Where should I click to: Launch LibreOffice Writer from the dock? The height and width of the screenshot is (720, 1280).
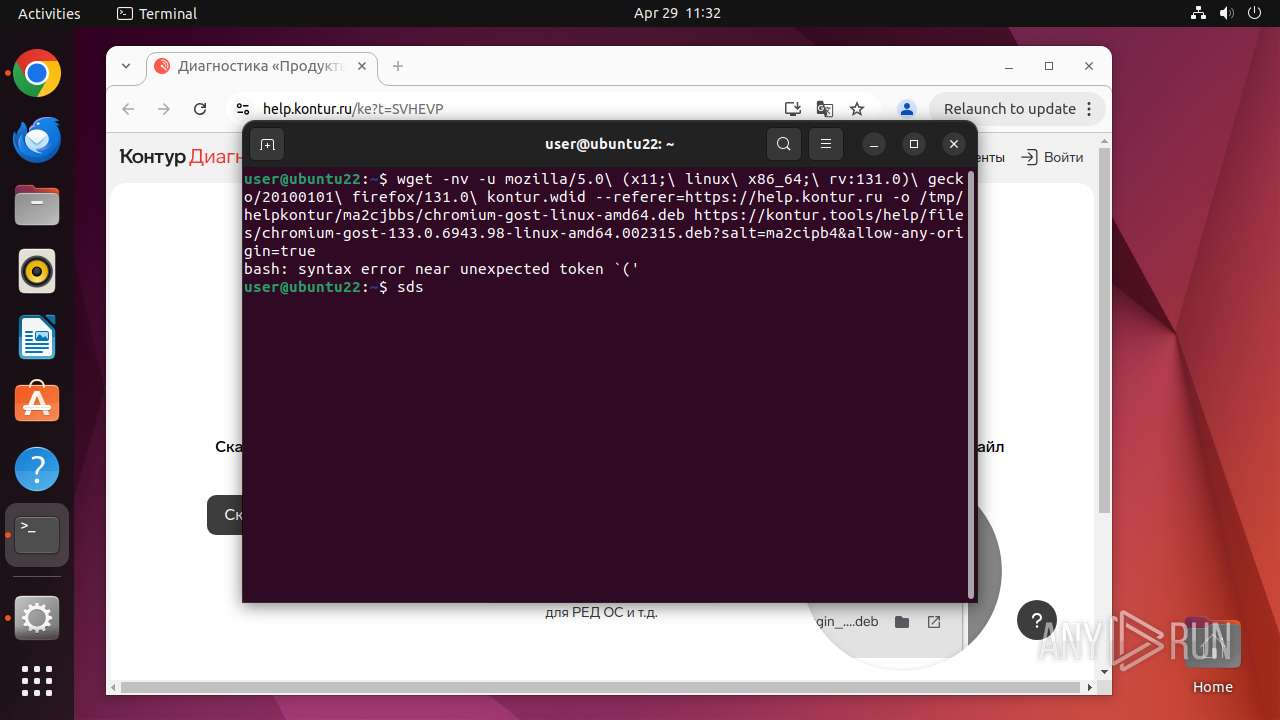pos(37,337)
